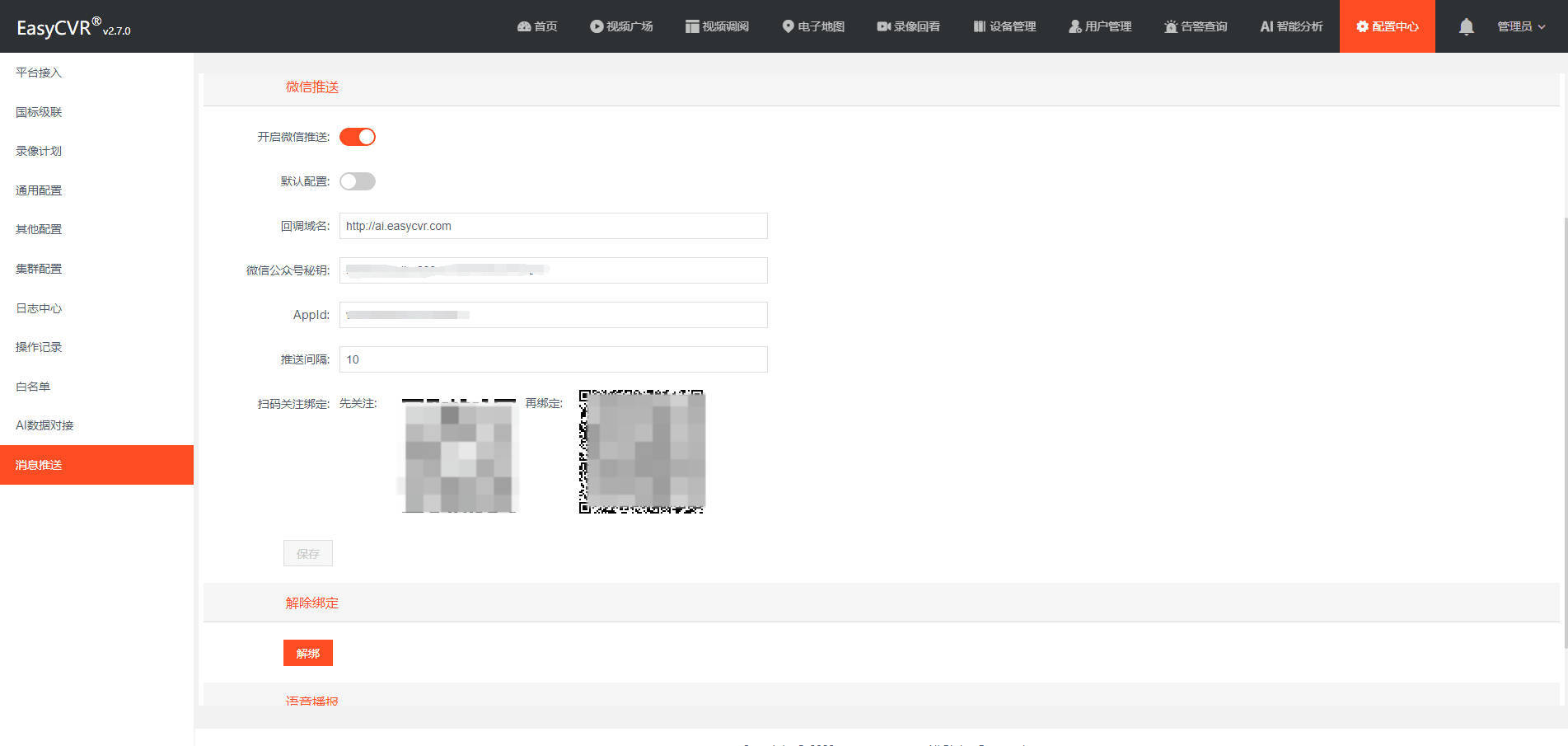
Task: Click the 先关注 QR code image
Action: click(x=459, y=455)
